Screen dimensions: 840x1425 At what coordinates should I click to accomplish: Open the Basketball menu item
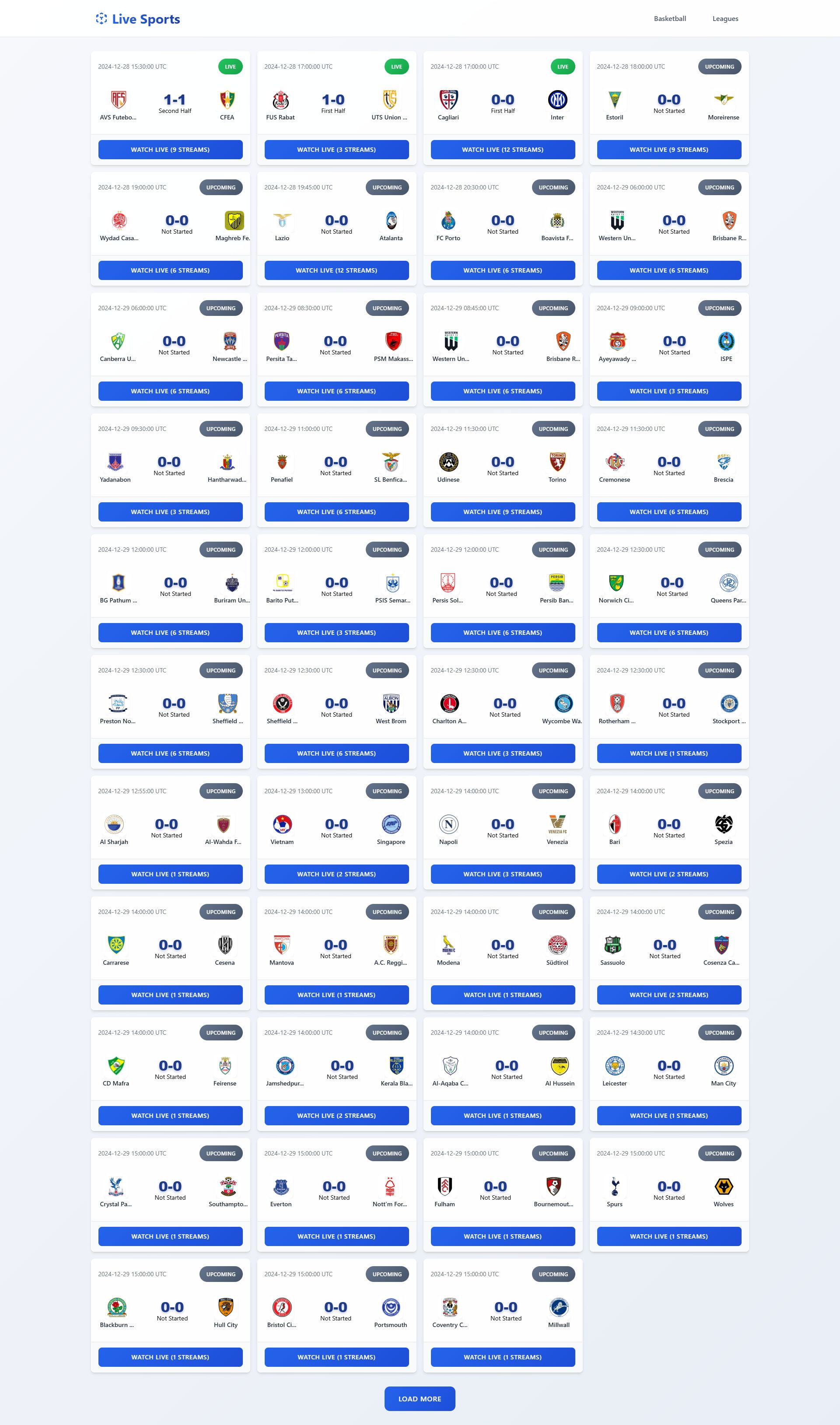(x=670, y=19)
